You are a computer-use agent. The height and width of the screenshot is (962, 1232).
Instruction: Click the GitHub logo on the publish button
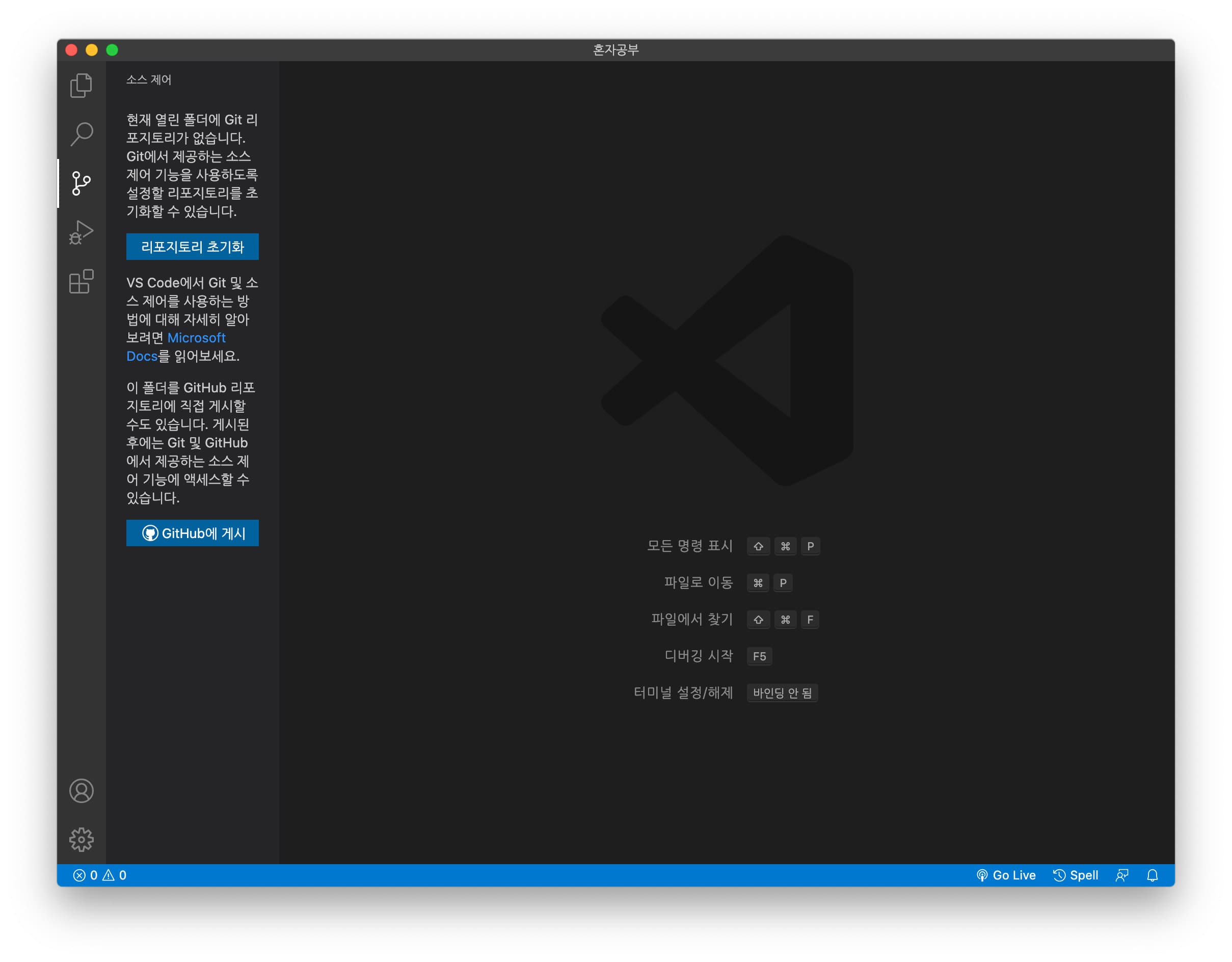pos(151,532)
